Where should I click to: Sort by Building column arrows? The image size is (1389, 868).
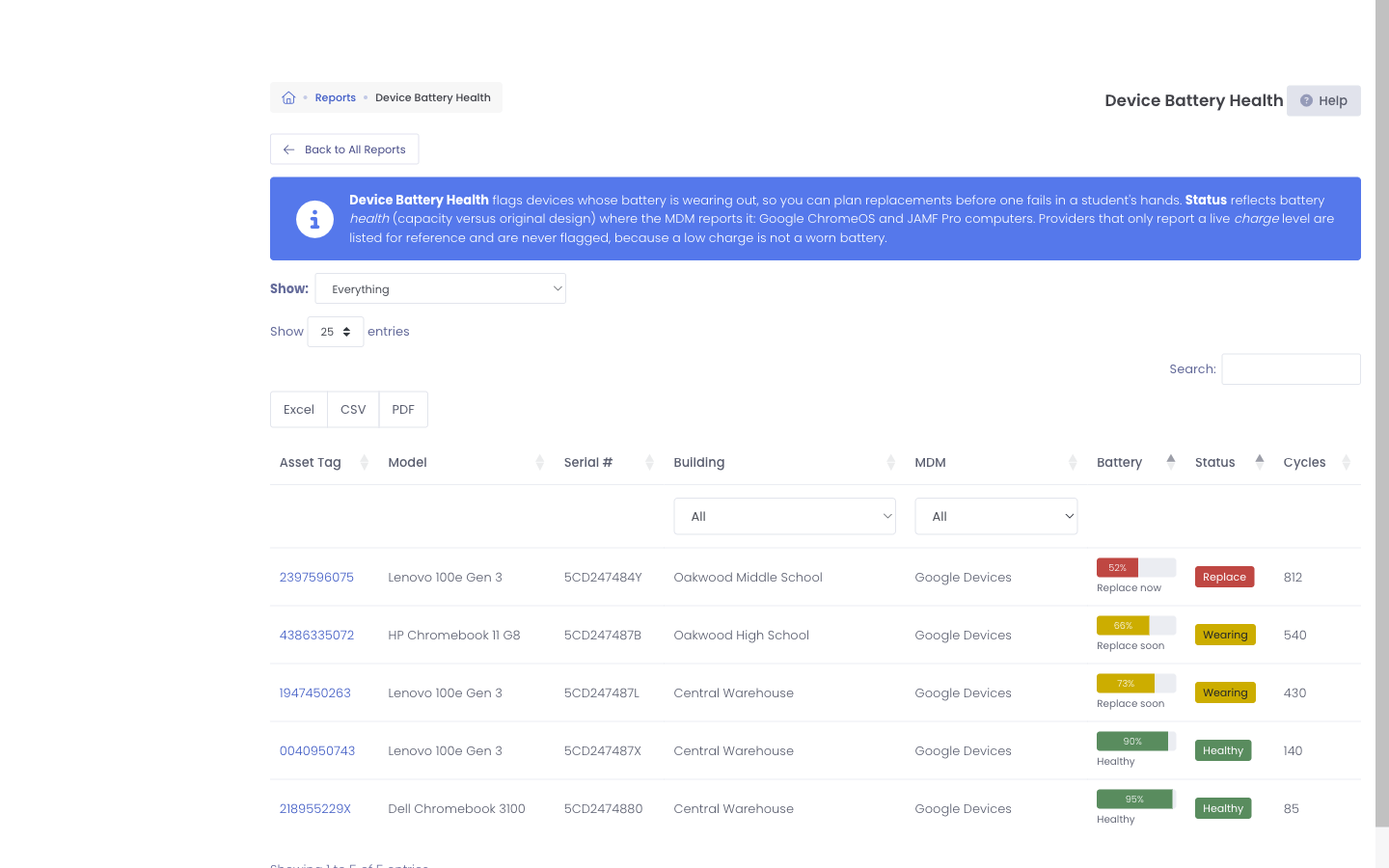pyautogui.click(x=890, y=462)
